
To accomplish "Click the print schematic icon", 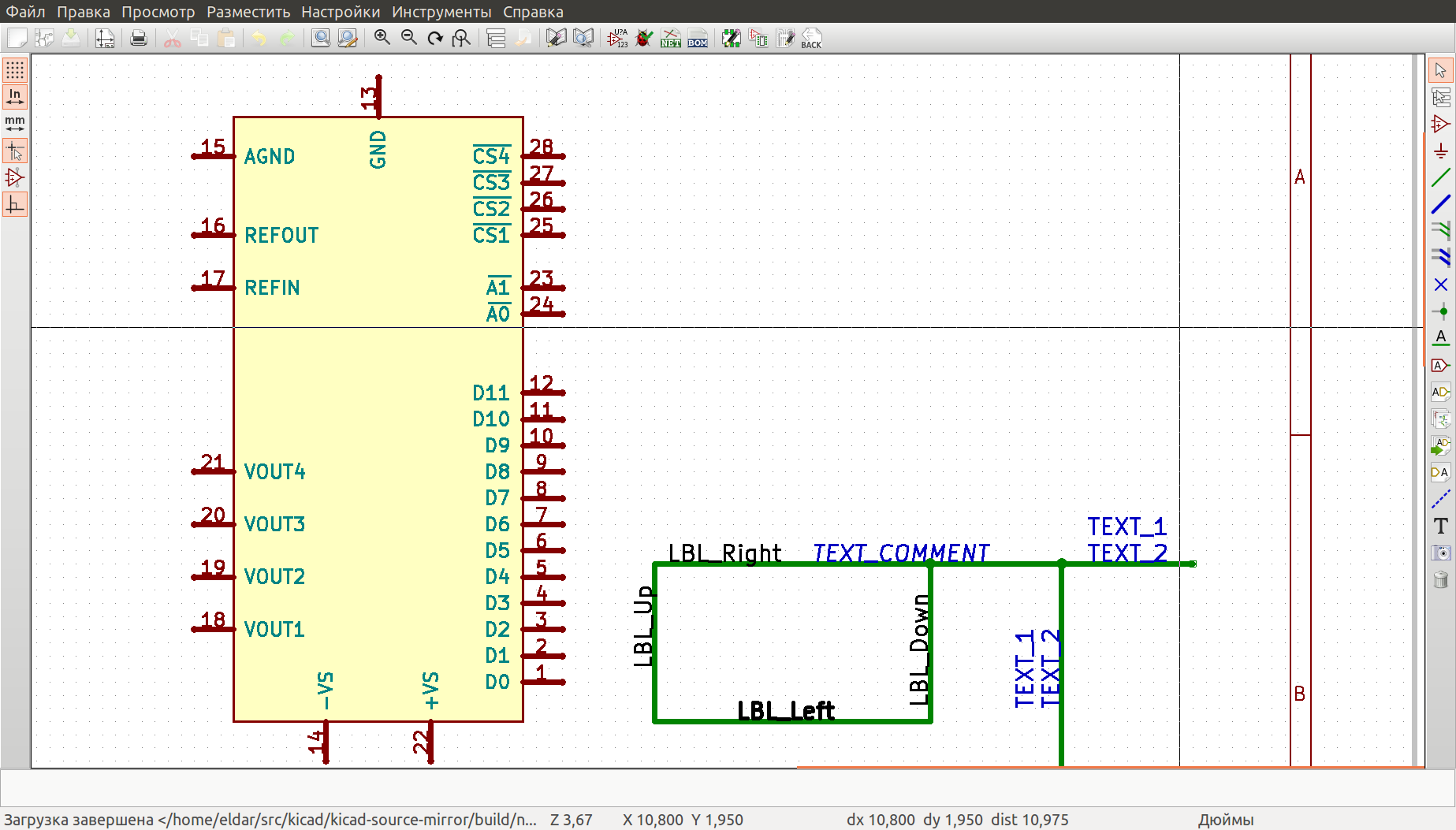I will pyautogui.click(x=139, y=38).
